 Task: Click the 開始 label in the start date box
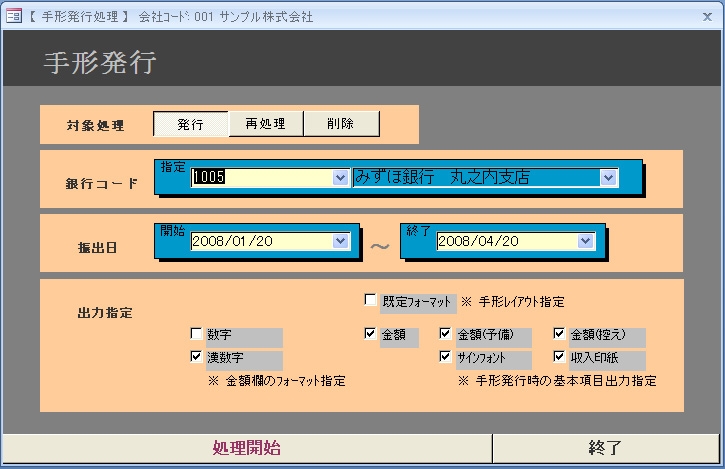pos(172,230)
